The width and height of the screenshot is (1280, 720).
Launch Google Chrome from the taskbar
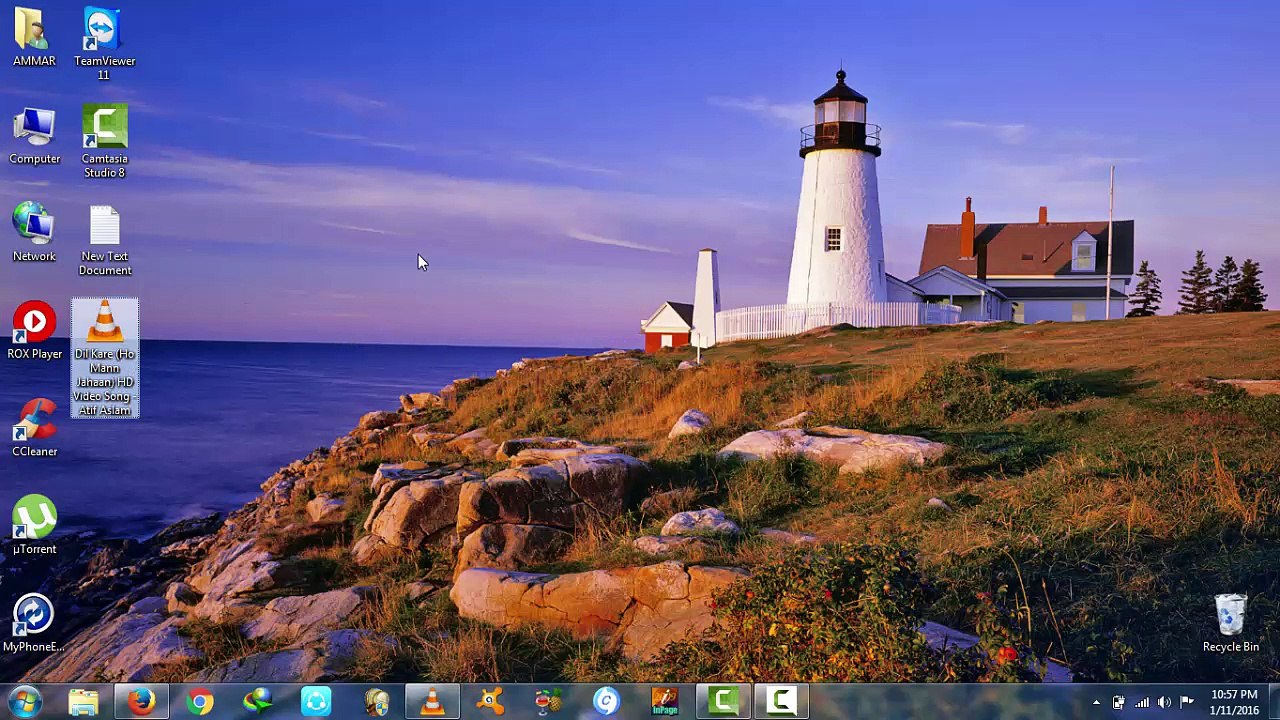200,702
